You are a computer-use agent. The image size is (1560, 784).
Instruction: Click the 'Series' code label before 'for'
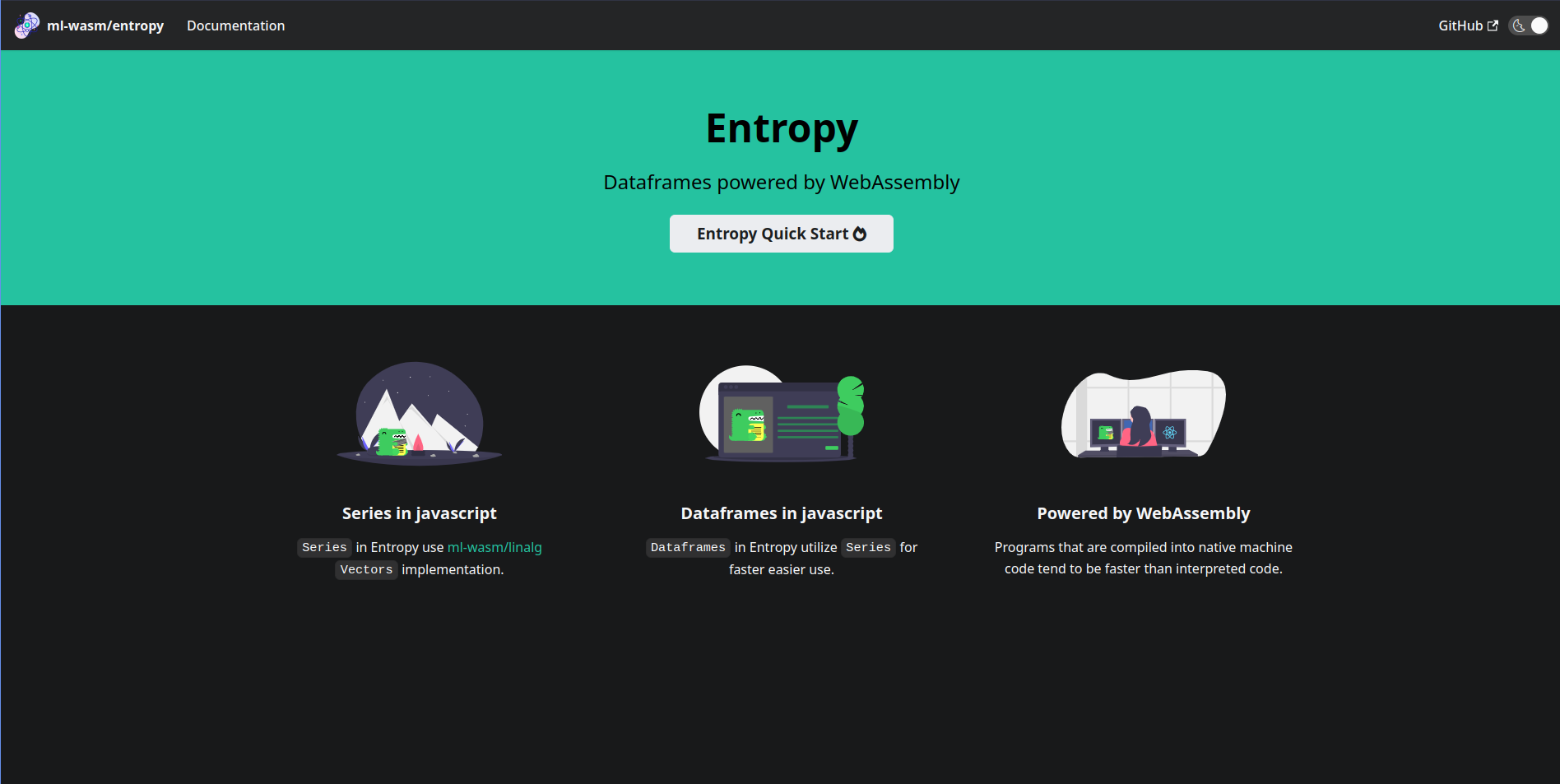tap(868, 547)
